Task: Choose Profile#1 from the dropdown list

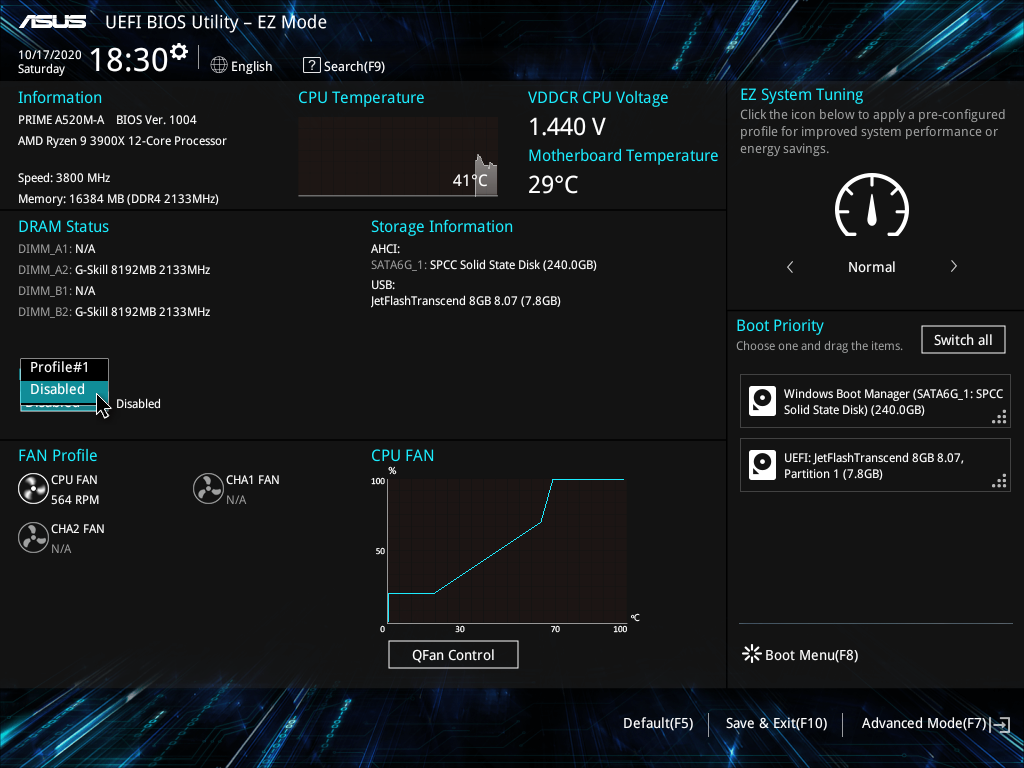Action: coord(64,368)
